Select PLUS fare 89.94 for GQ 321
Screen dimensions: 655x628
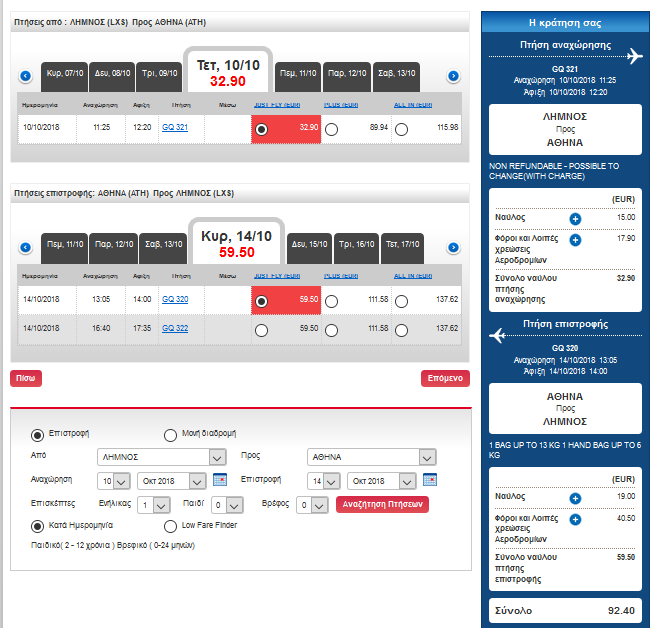[x=331, y=130]
